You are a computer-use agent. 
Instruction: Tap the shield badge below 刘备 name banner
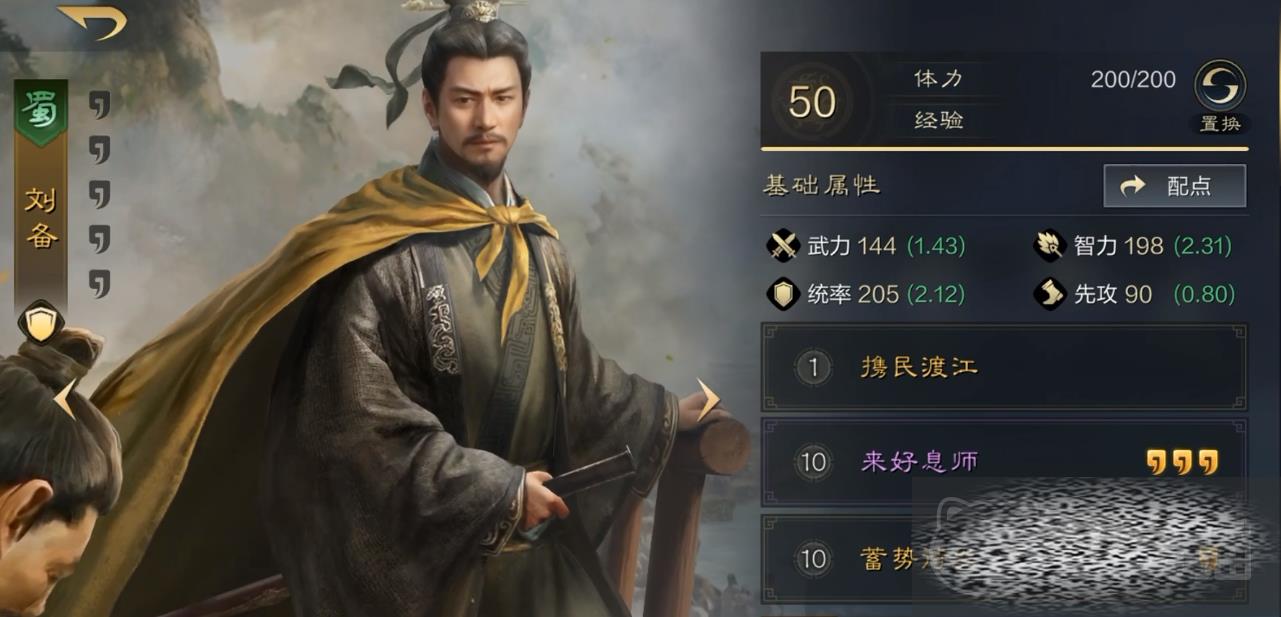[41, 322]
